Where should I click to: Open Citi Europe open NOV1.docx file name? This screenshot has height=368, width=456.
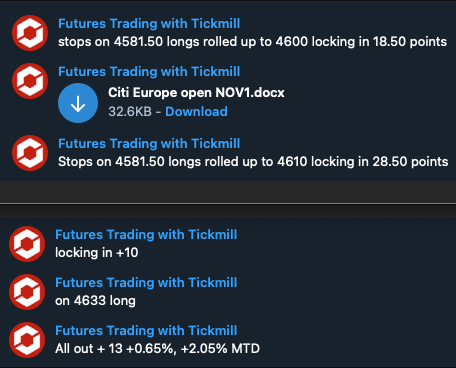pos(196,93)
